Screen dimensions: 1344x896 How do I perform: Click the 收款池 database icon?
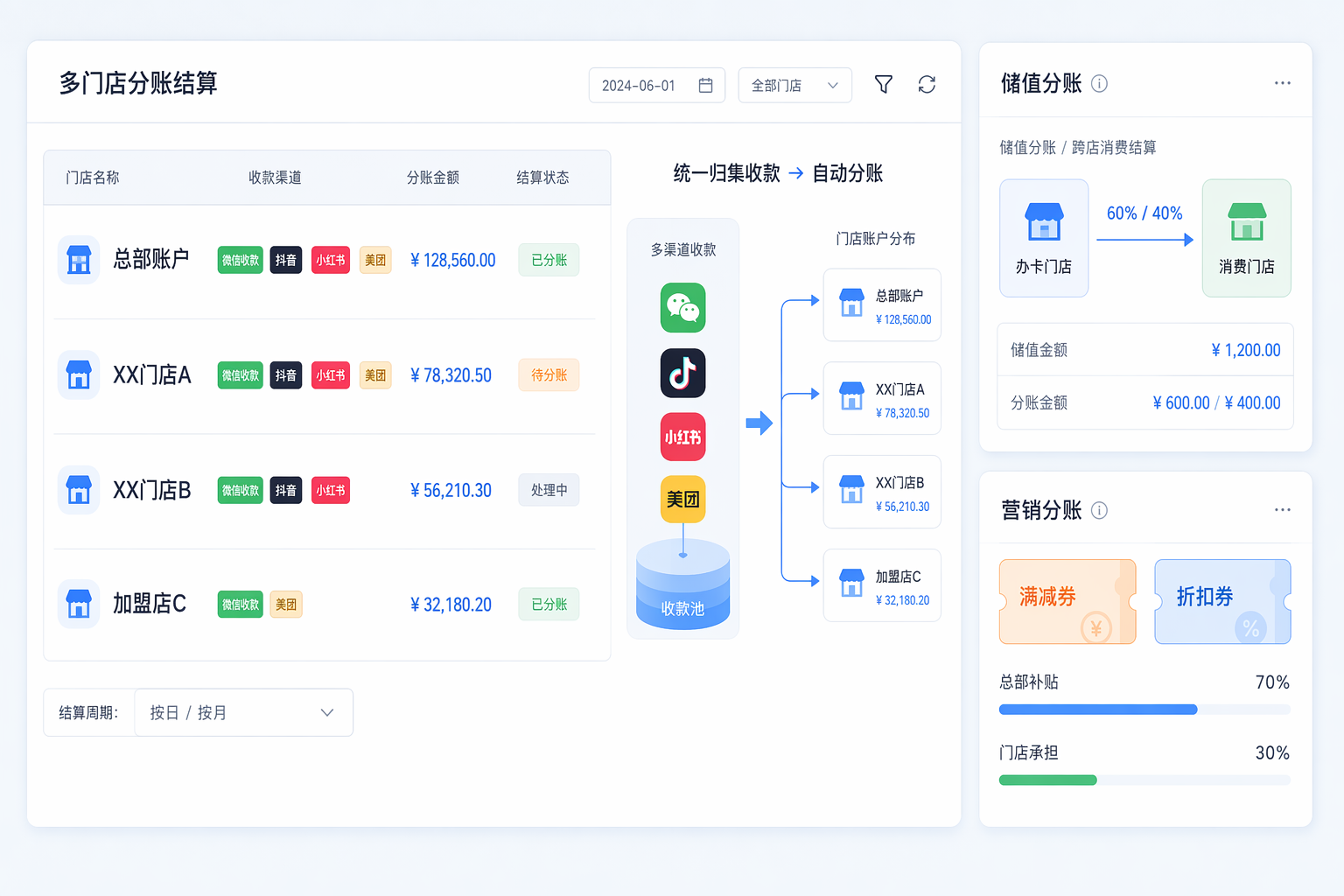tap(682, 584)
